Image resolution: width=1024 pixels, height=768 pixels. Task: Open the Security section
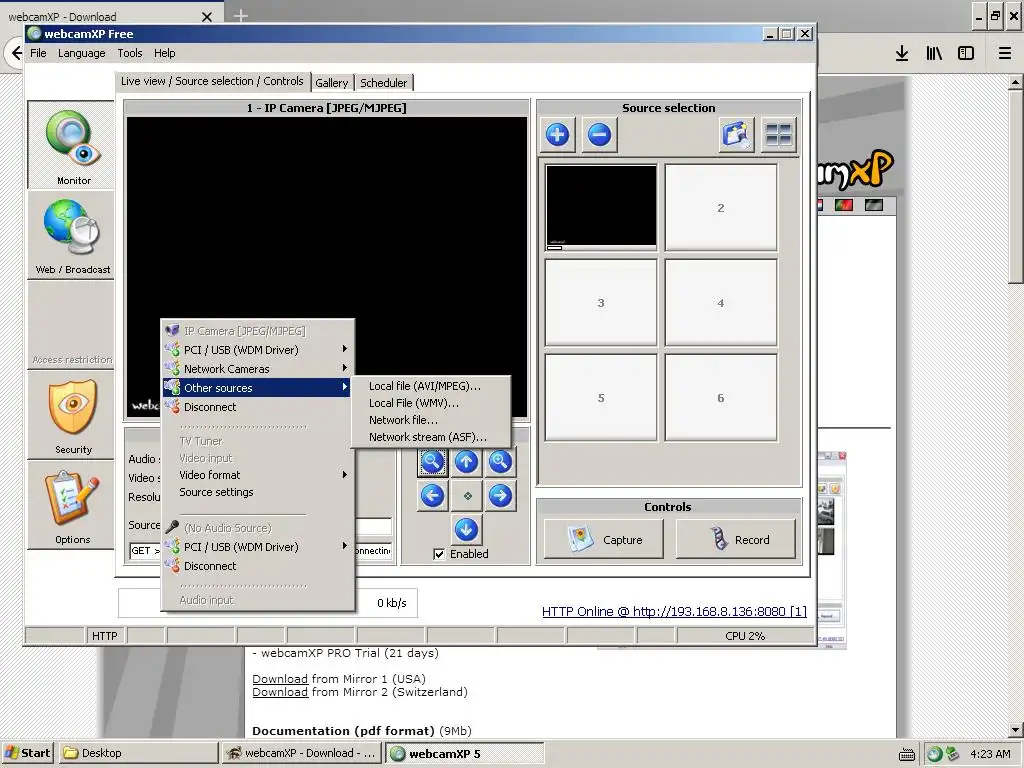pos(71,415)
